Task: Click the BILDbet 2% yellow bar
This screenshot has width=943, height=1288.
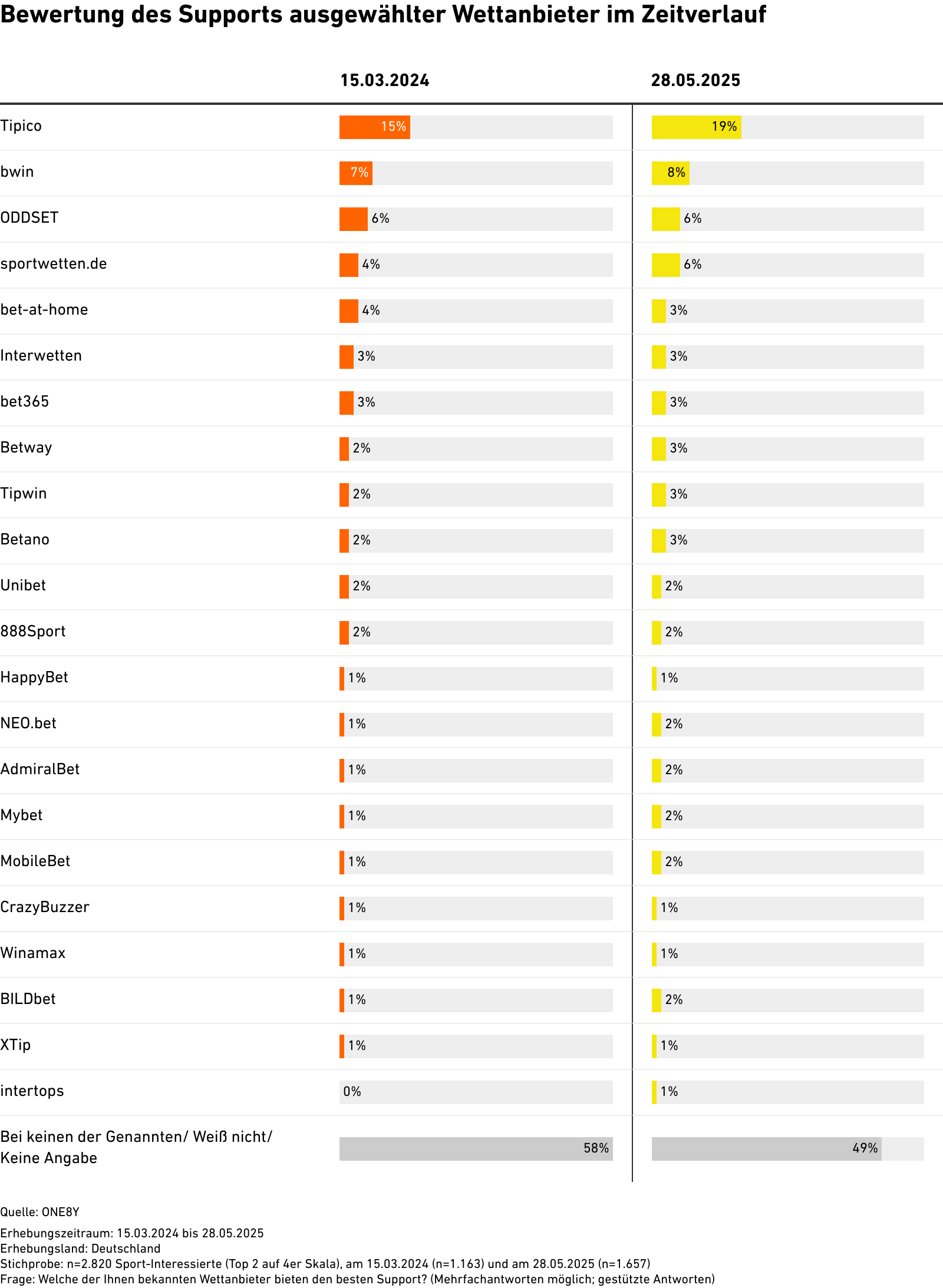Action: point(656,1000)
